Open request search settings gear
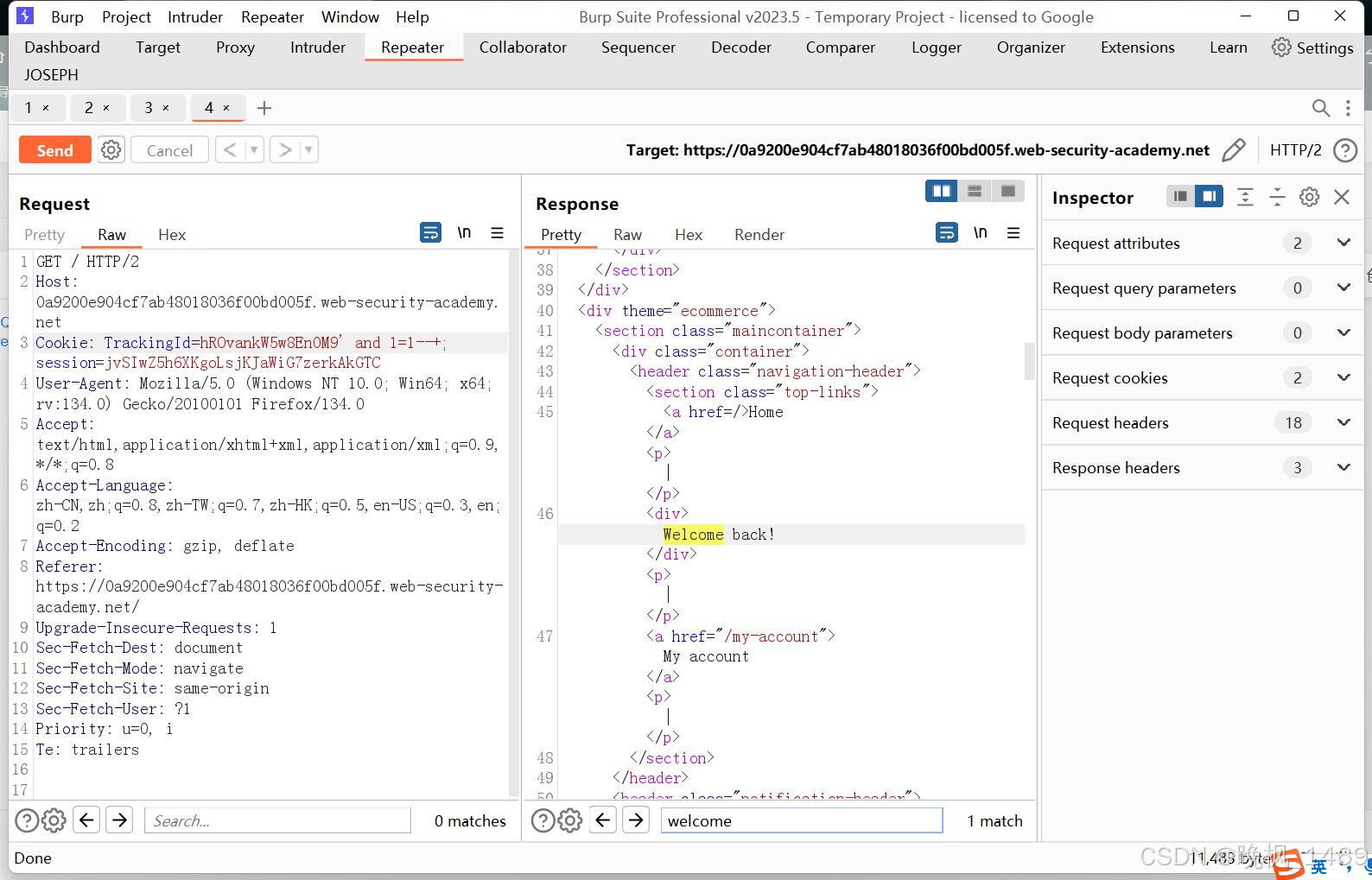Image resolution: width=1372 pixels, height=880 pixels. tap(54, 820)
